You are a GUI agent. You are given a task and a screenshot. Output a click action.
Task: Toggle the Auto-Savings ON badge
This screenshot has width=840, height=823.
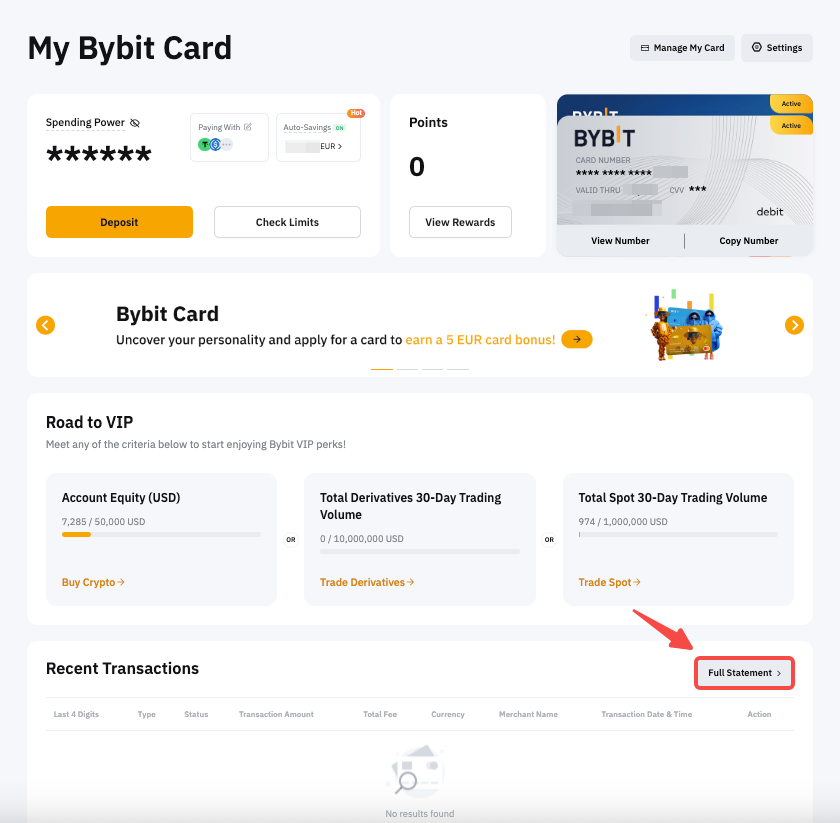click(x=340, y=128)
